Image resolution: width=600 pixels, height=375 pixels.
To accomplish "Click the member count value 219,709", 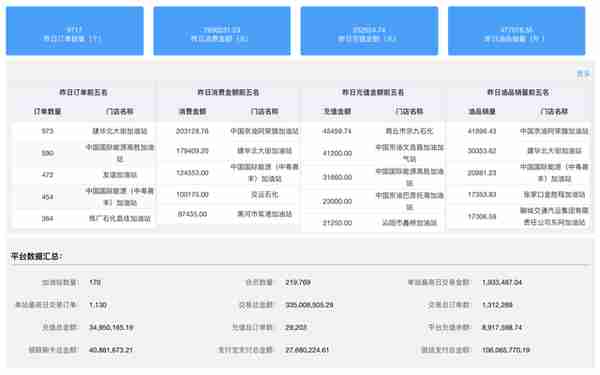I will click(x=298, y=282).
